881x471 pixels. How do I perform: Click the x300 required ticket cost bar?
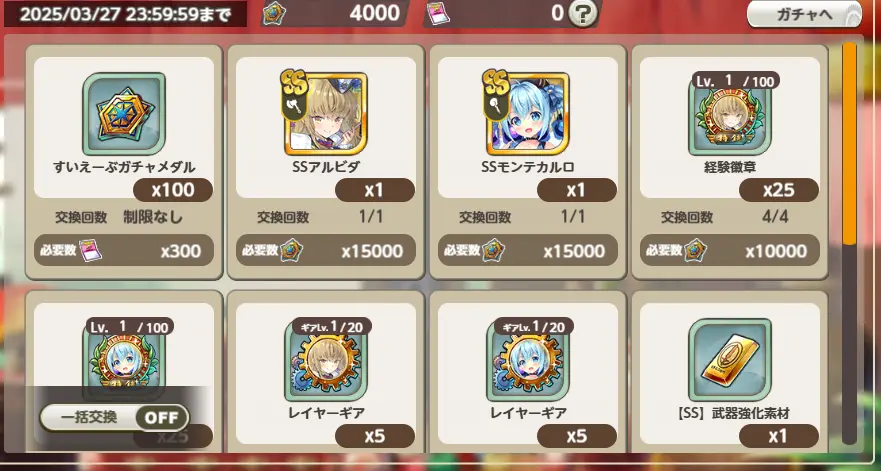[x=124, y=251]
